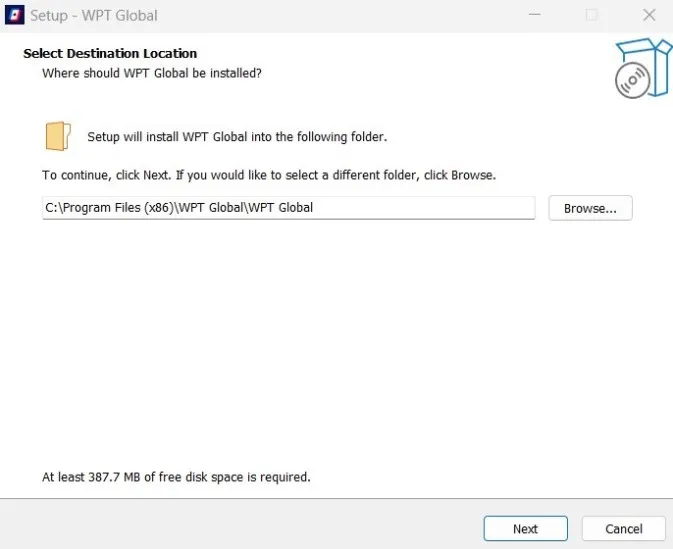The image size is (673, 549).
Task: Click the 'Setup - WPT Global' window title
Action: point(94,15)
